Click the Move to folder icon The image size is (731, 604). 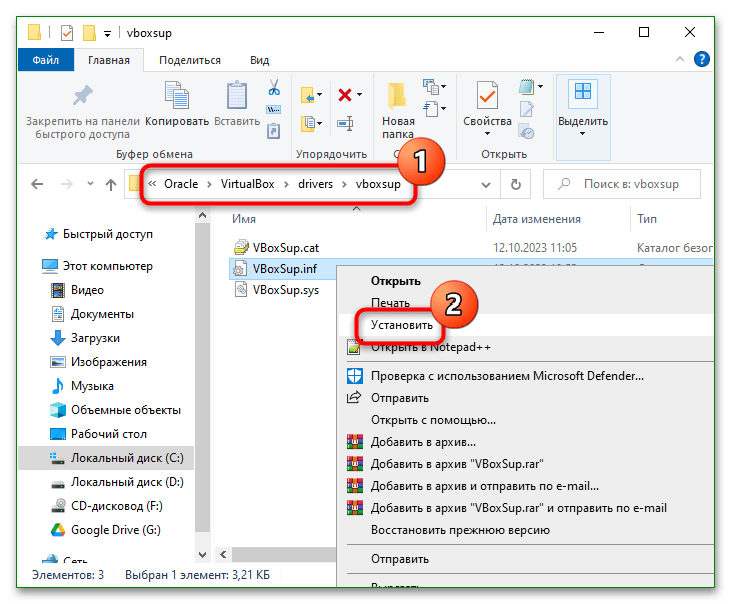pos(308,95)
